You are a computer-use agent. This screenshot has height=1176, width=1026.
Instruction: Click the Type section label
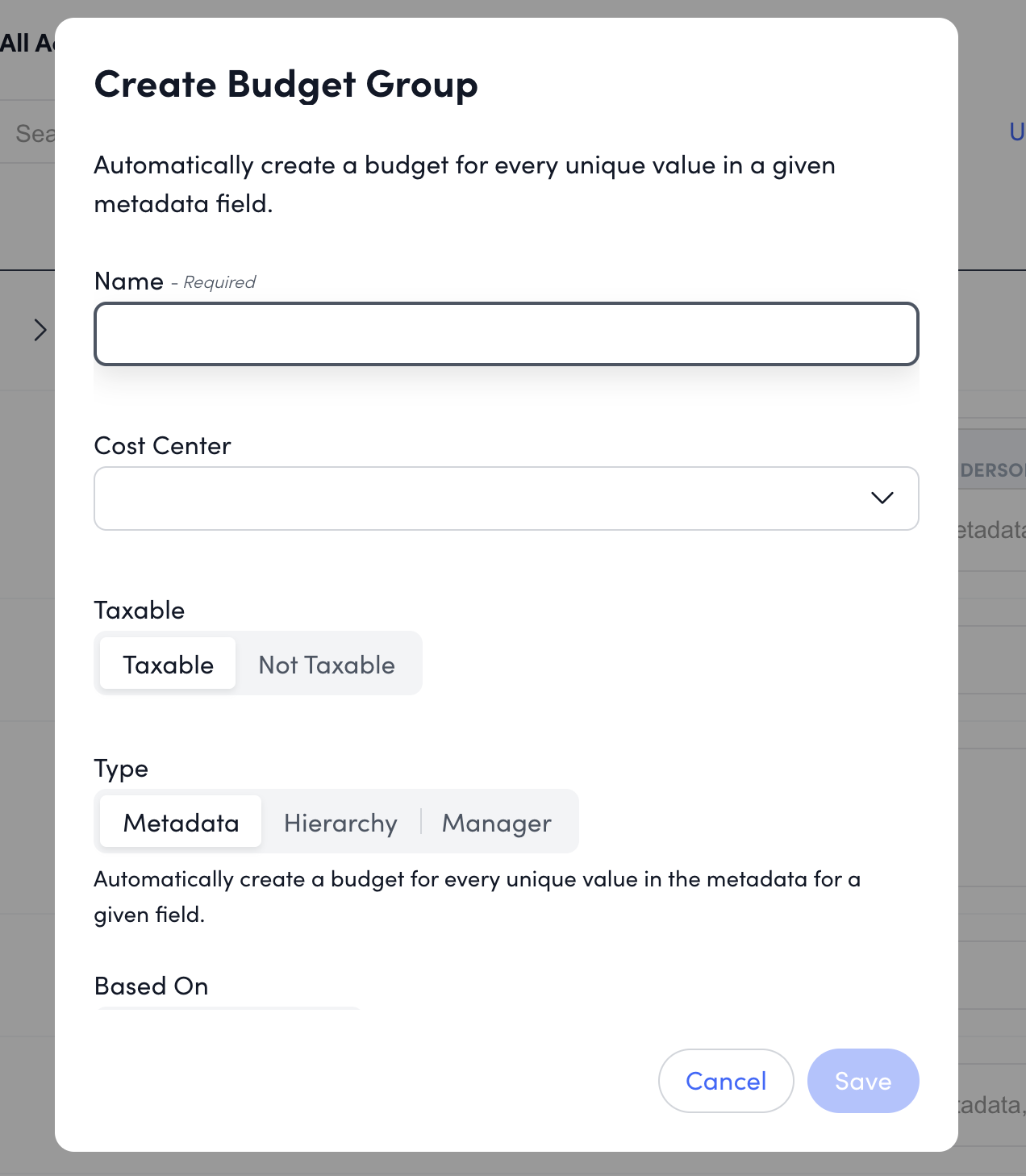(121, 768)
